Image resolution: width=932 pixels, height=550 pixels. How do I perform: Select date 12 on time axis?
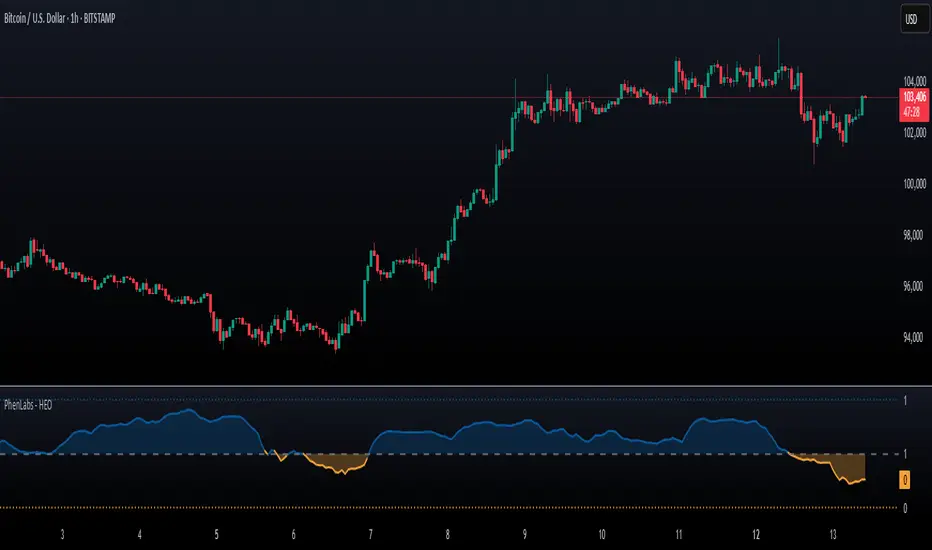pos(755,535)
